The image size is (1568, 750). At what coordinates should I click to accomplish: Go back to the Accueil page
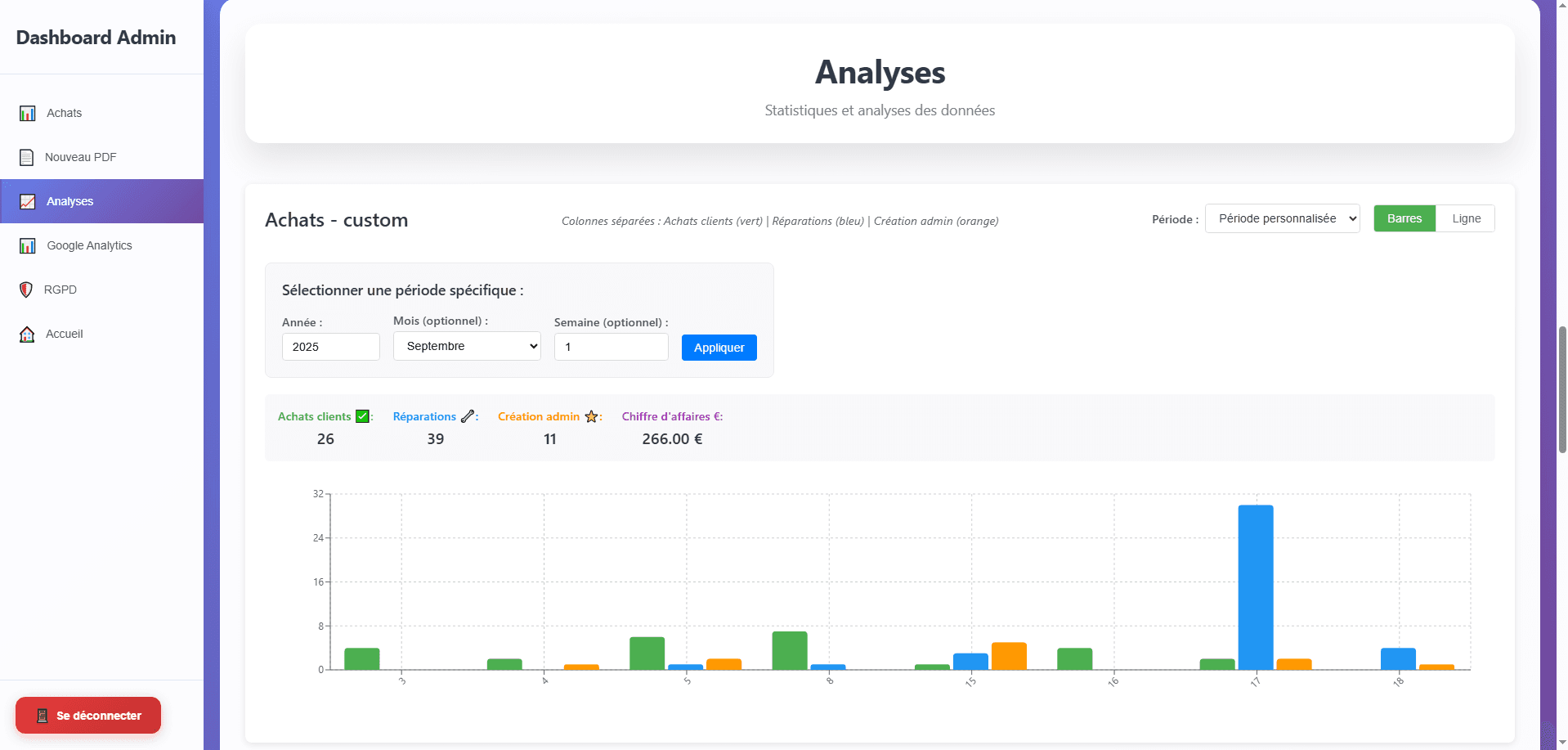click(x=101, y=334)
